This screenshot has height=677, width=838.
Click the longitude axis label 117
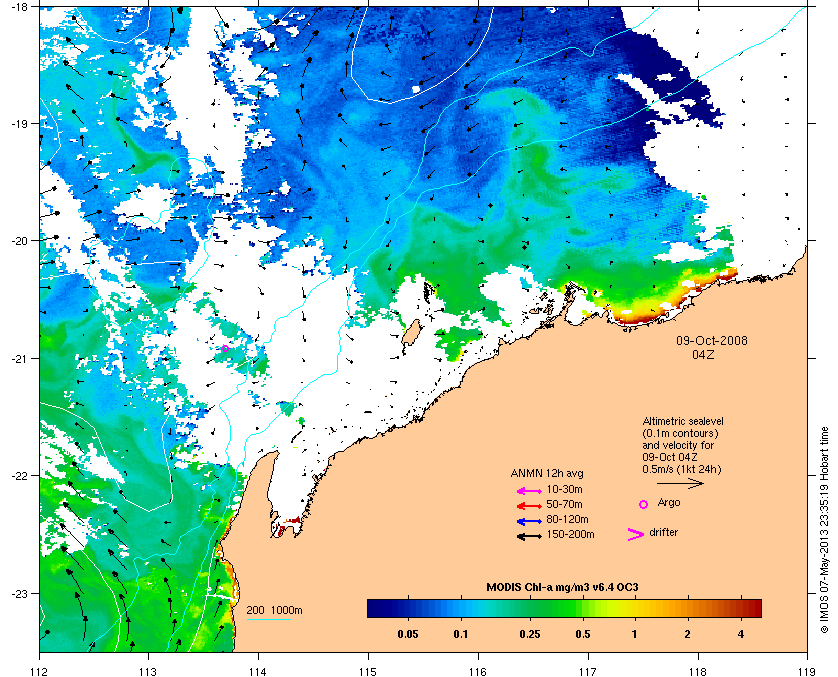(588, 672)
